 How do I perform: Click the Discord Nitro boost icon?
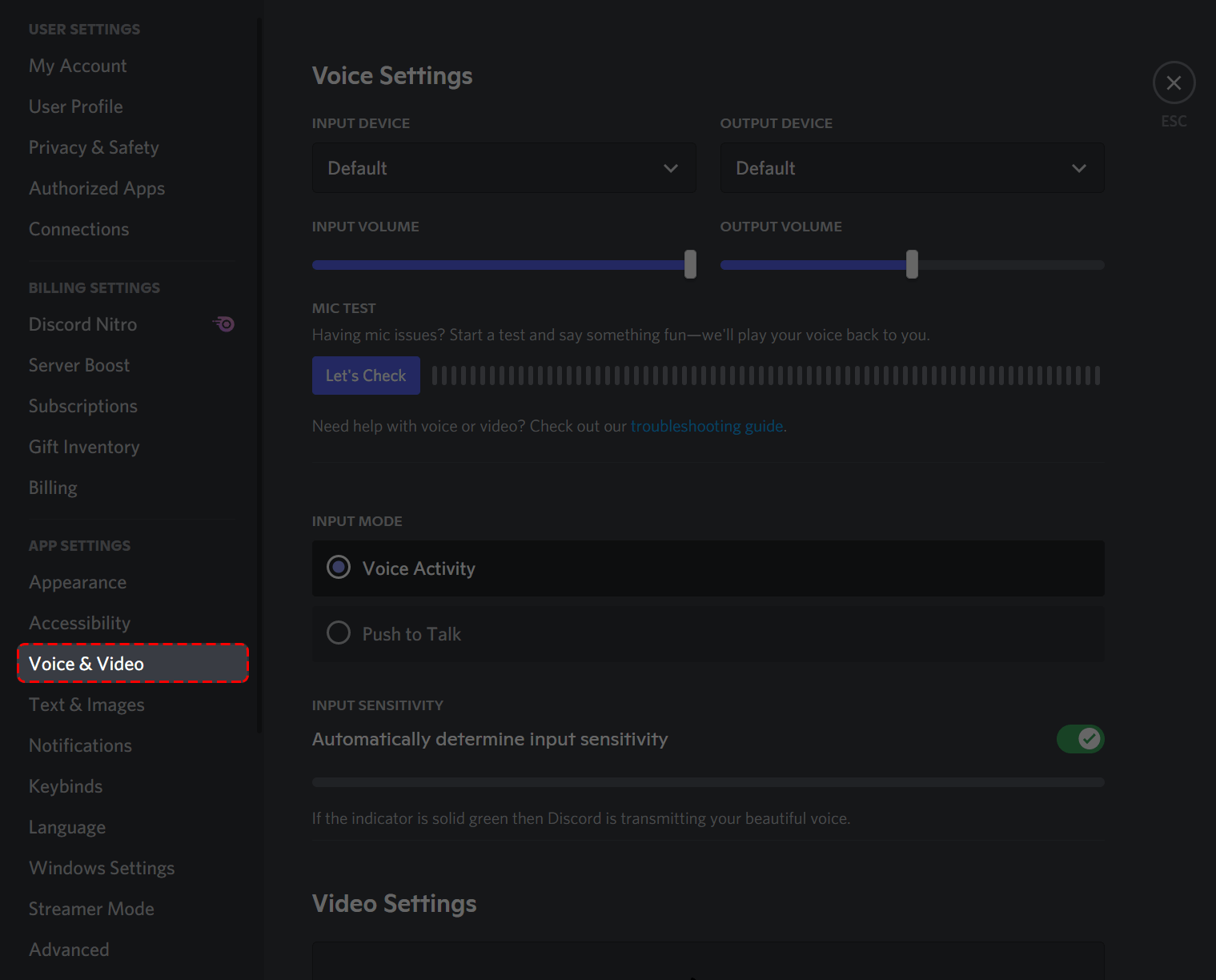pyautogui.click(x=224, y=323)
